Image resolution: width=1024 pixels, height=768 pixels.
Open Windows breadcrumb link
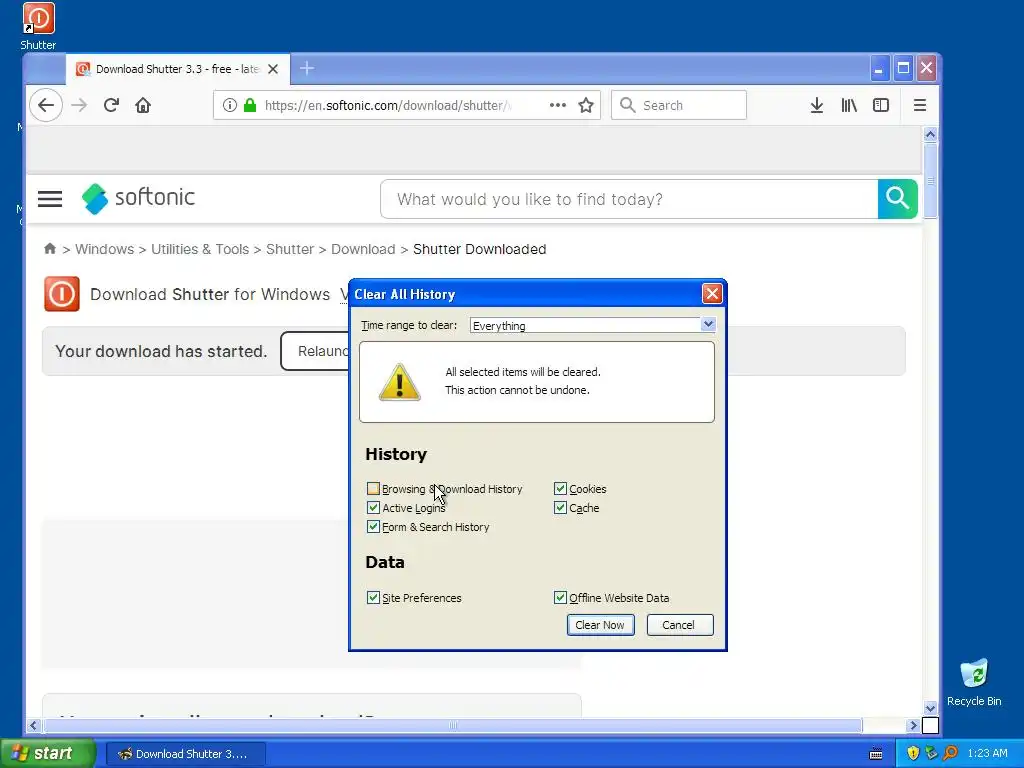click(104, 249)
